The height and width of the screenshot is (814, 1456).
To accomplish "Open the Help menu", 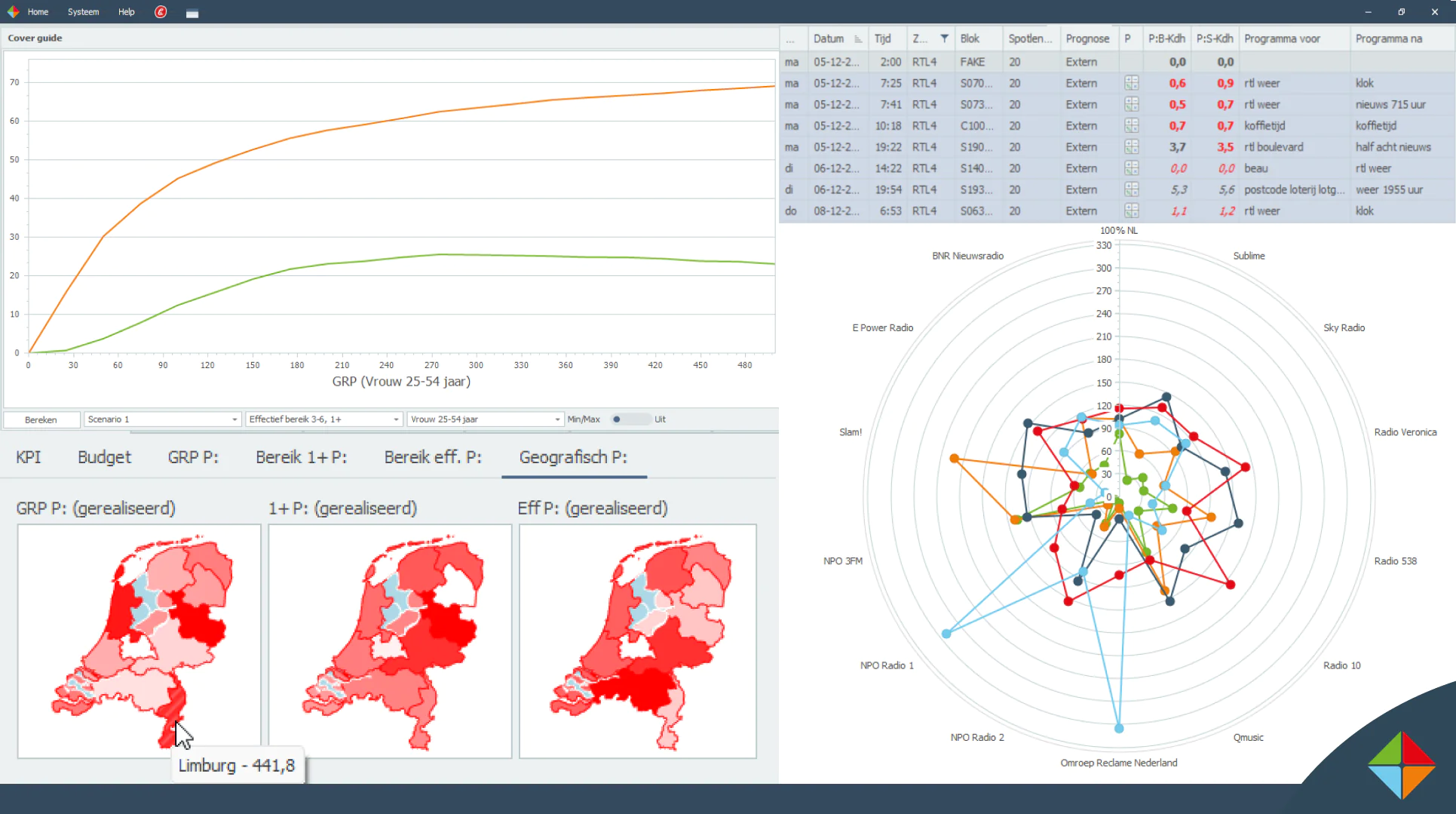I will (x=127, y=12).
